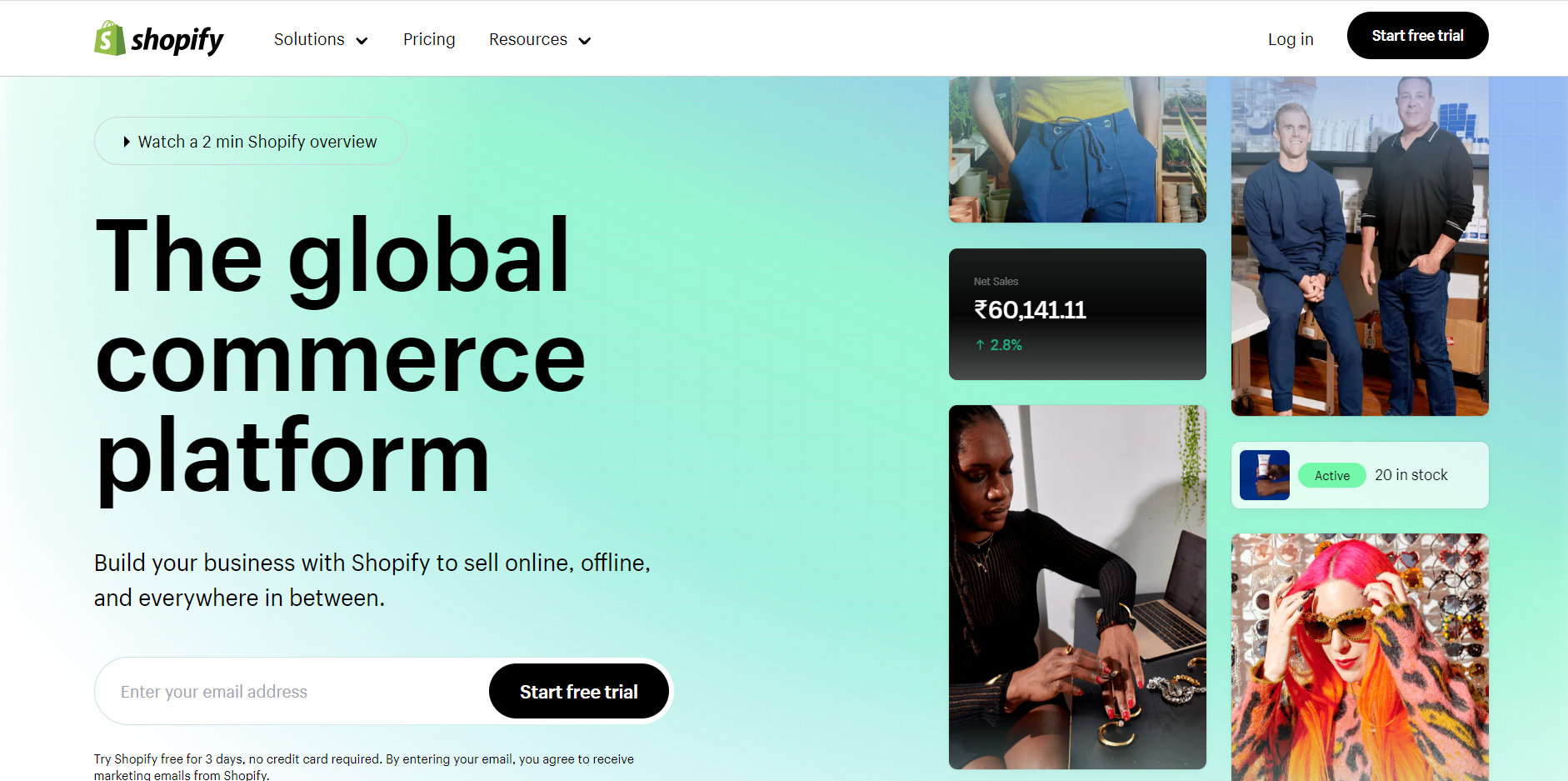
Task: Open photo of woman with pink hair
Action: (x=1360, y=657)
